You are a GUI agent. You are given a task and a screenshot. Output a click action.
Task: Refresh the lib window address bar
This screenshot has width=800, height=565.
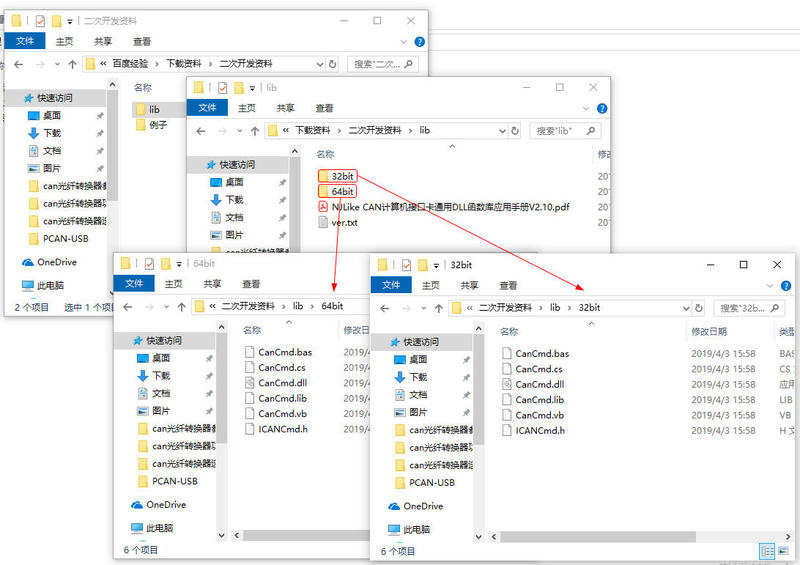515,131
